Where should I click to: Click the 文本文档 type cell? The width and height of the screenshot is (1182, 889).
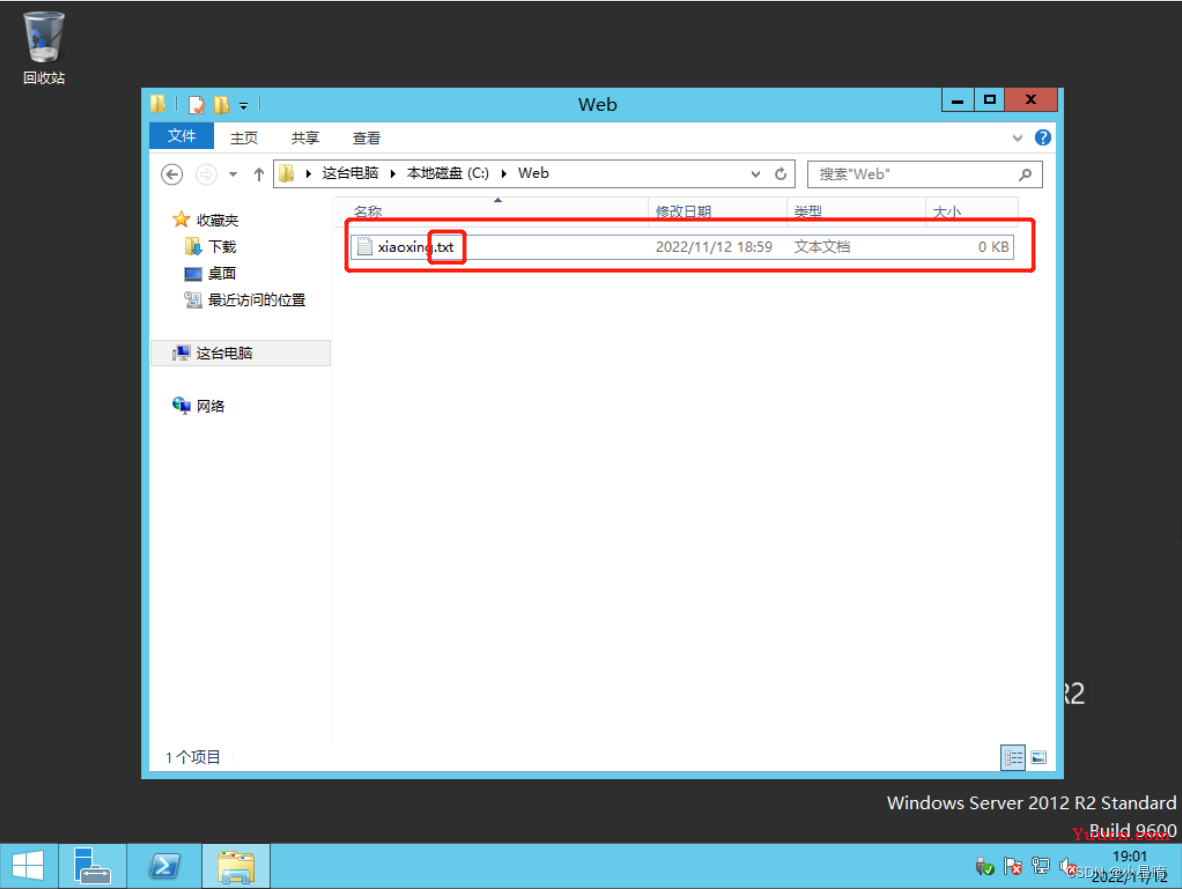coord(822,247)
